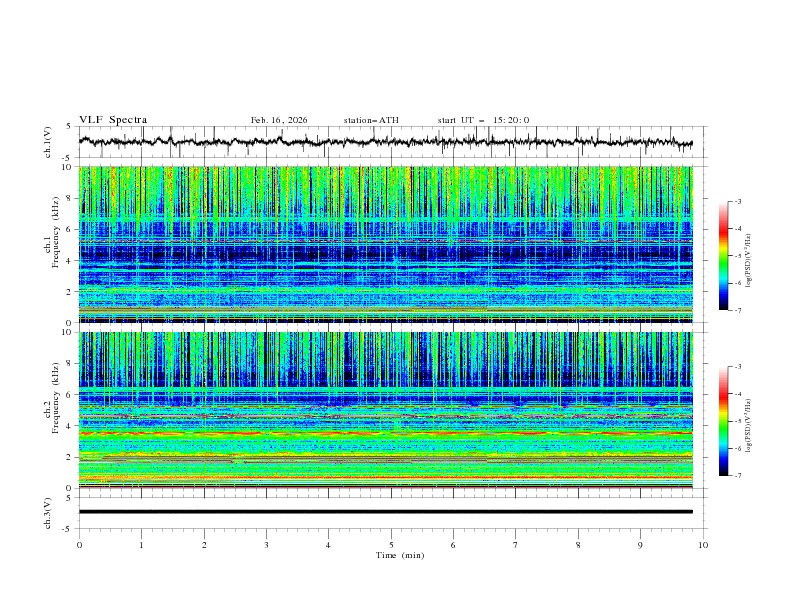Screen dimensions: 792x612
Task: Click the VLF Spectra title text
Action: [113, 120]
